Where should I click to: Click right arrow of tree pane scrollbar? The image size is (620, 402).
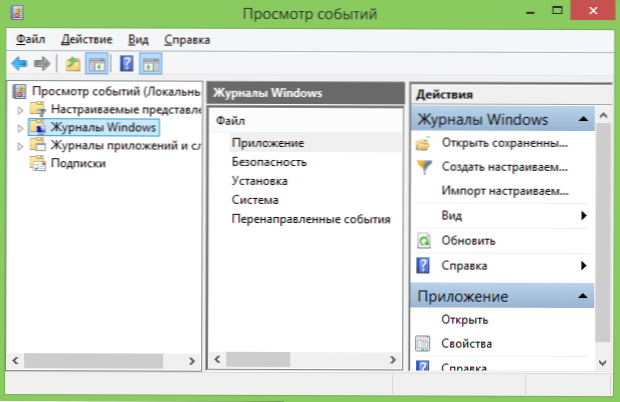192,360
